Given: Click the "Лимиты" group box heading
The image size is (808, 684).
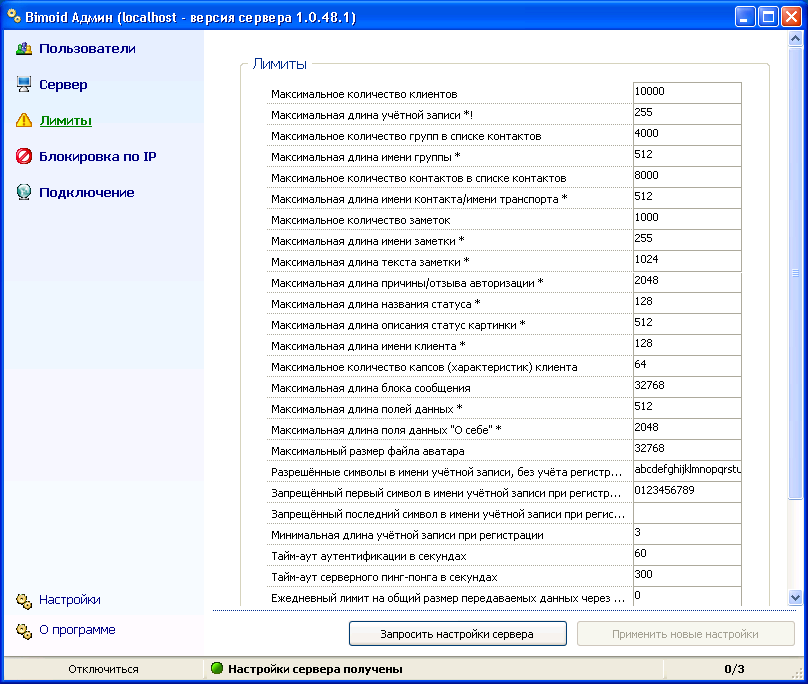Looking at the screenshot, I should [280, 64].
